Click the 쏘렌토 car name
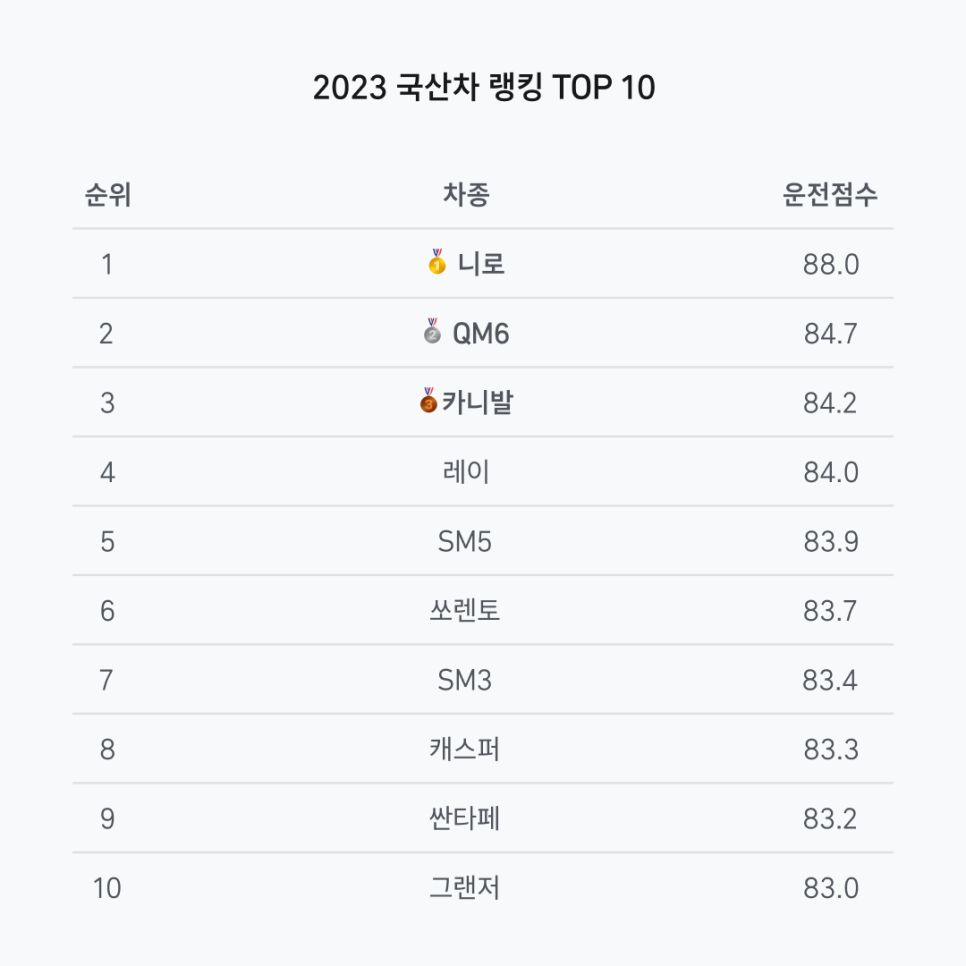 pyautogui.click(x=465, y=611)
